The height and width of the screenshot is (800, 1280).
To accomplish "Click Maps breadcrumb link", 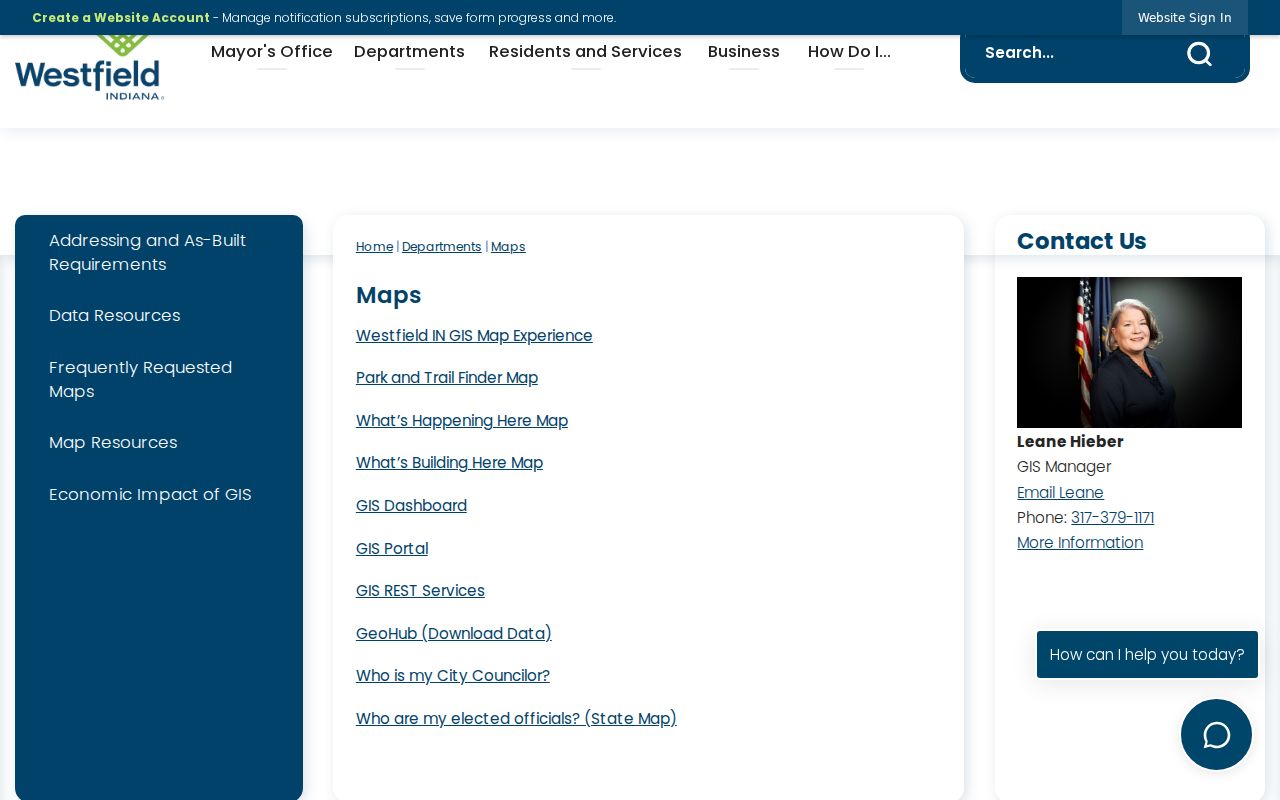I will tap(508, 247).
